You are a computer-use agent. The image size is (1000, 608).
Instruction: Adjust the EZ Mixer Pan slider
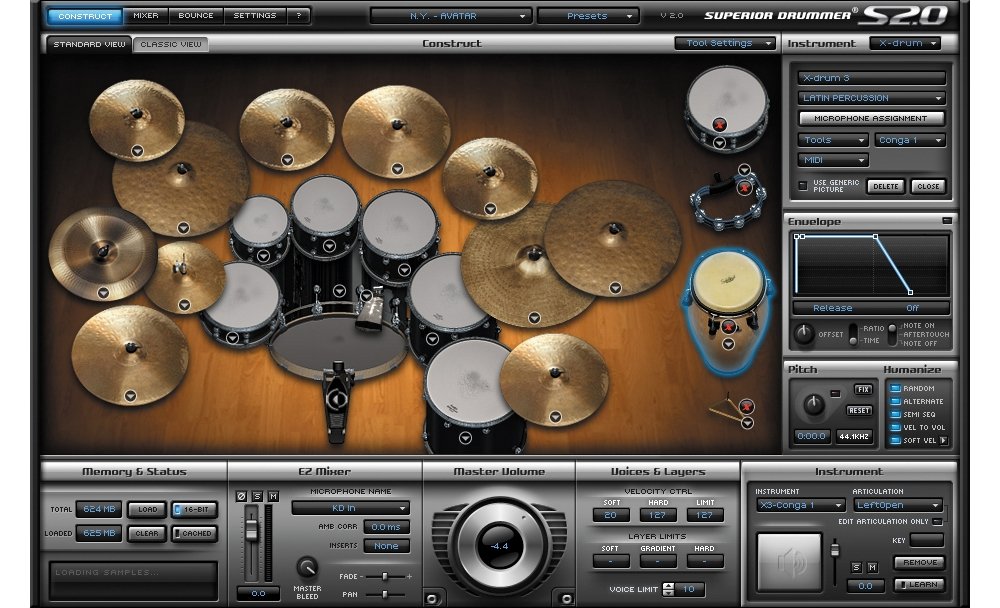click(385, 594)
